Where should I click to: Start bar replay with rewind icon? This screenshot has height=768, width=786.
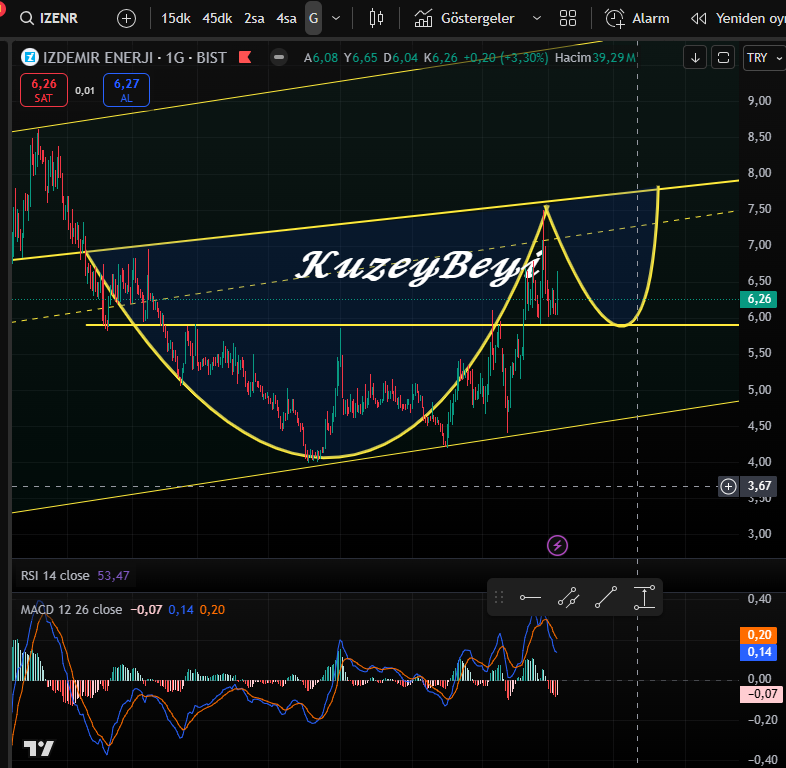(699, 19)
